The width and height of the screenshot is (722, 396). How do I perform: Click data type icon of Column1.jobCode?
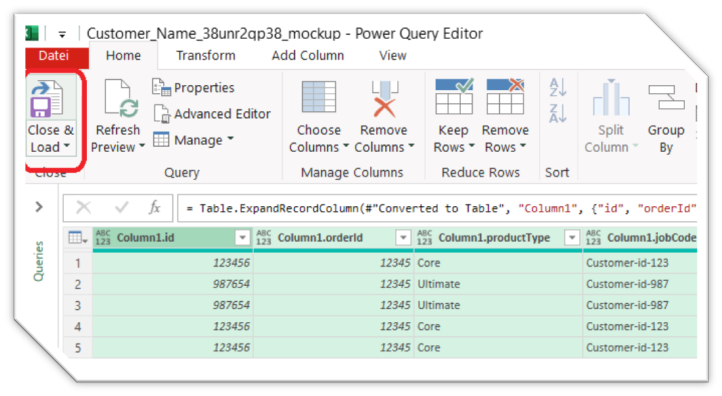[593, 238]
